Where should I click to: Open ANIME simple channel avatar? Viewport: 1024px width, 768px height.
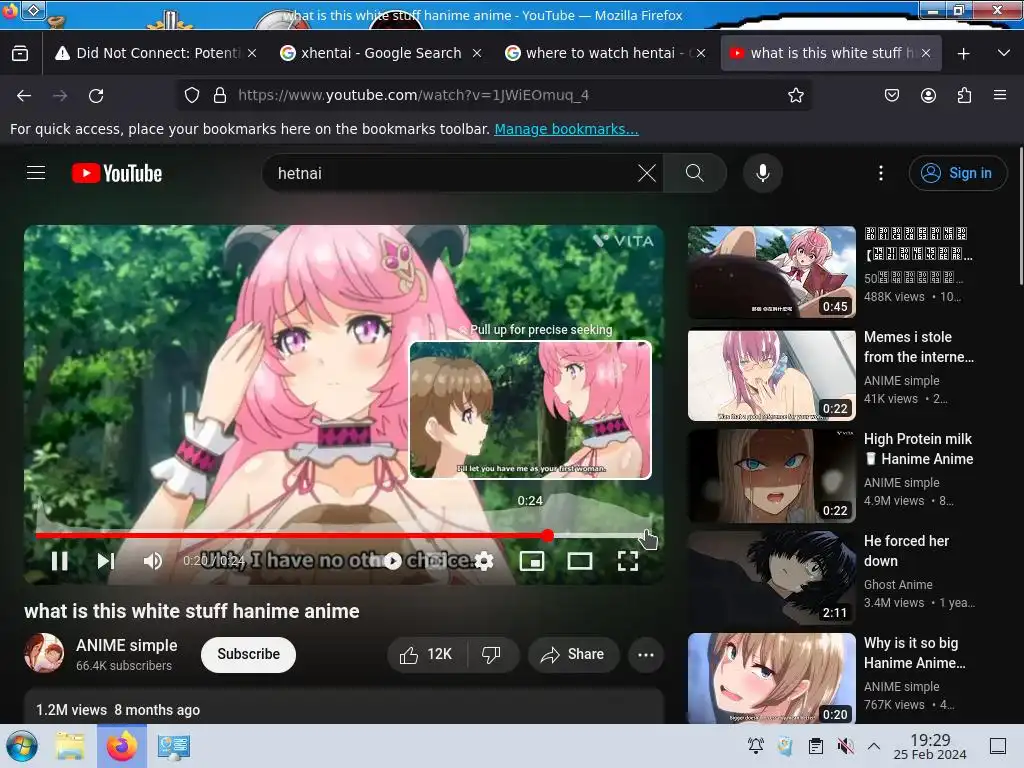(x=44, y=653)
